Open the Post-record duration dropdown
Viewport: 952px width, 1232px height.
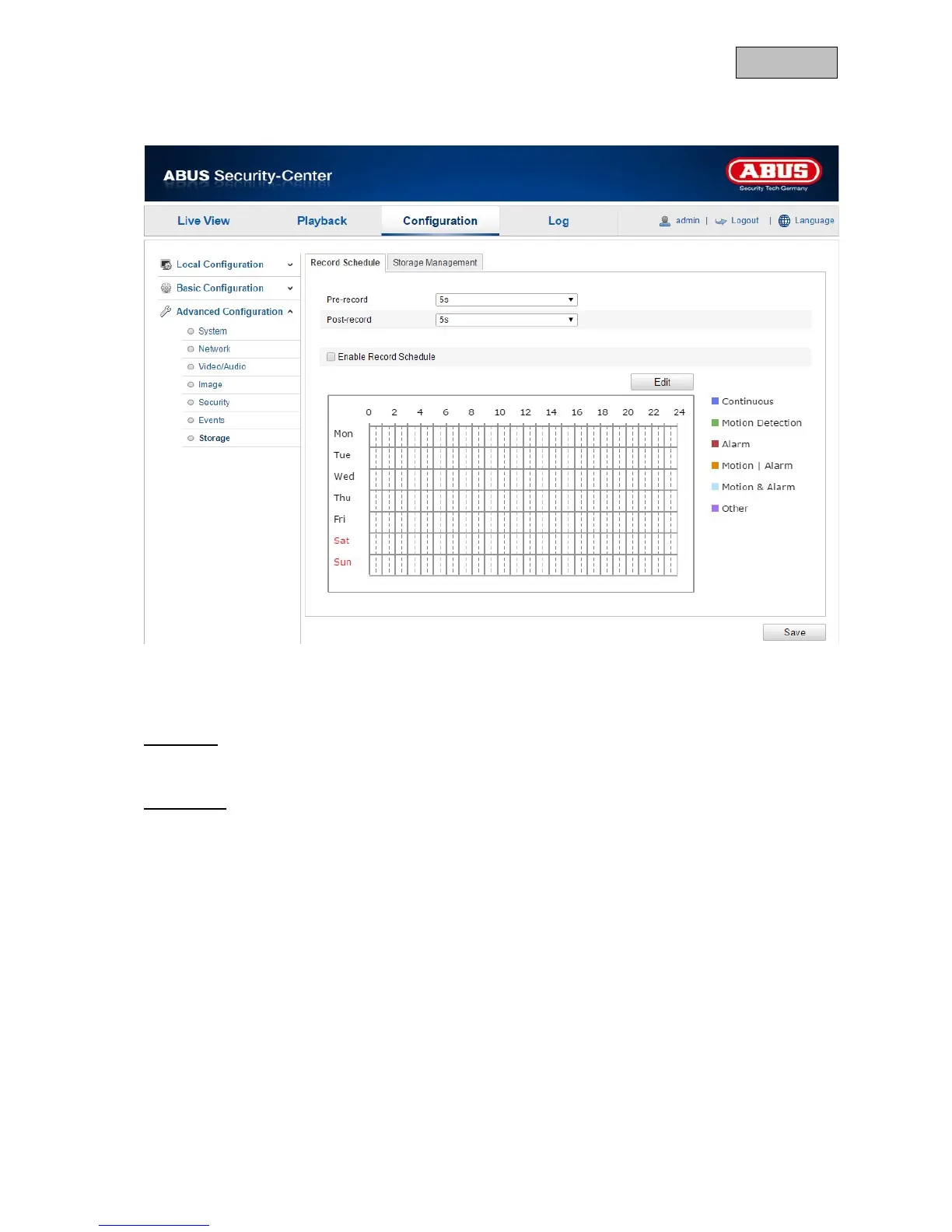tap(506, 320)
